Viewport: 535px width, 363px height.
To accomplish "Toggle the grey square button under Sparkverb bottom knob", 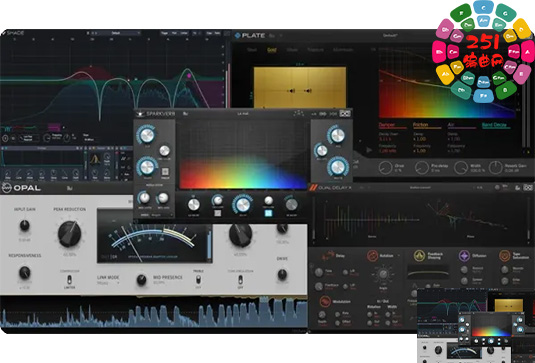I will 217,213.
